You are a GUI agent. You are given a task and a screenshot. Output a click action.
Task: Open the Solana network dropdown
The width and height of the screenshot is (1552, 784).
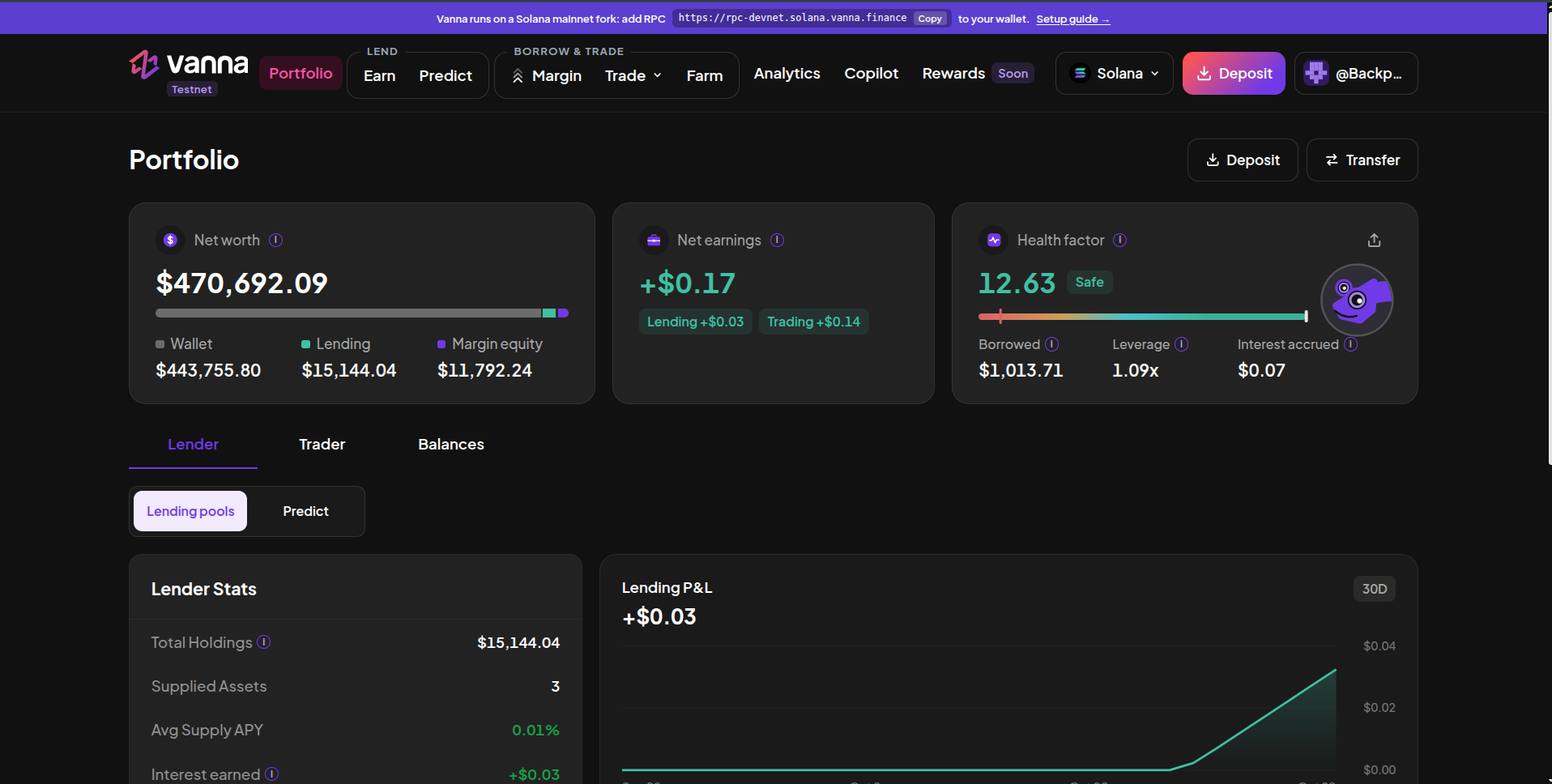point(1114,73)
